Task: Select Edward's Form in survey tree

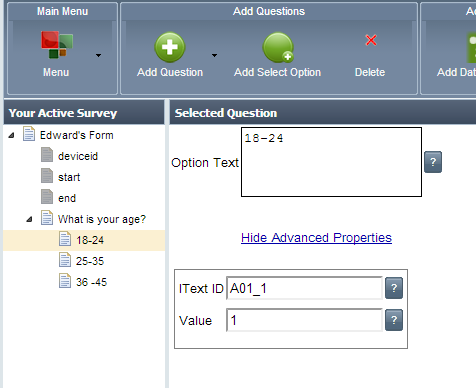Action: click(x=77, y=135)
